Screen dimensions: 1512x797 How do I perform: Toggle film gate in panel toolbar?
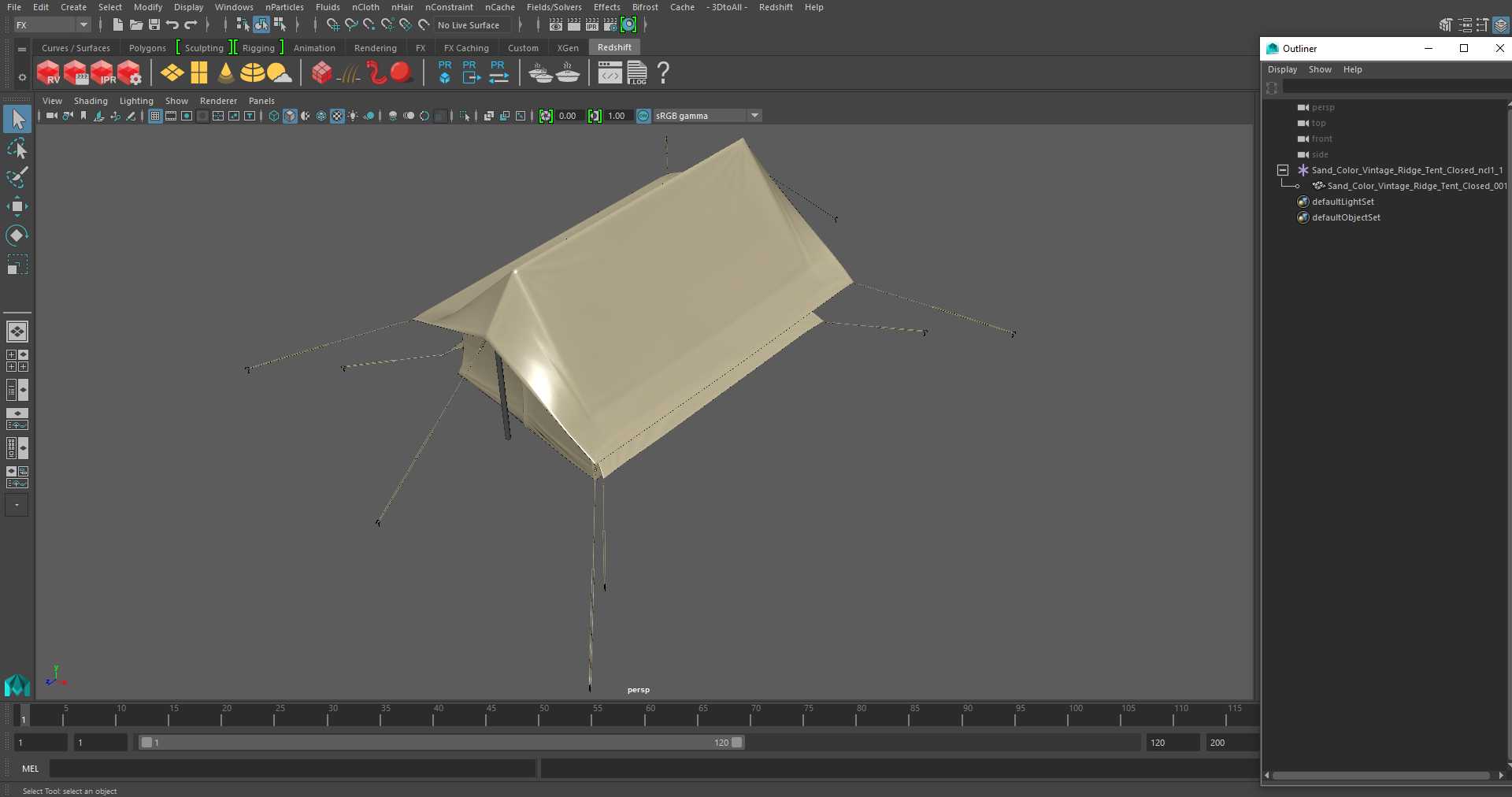171,116
